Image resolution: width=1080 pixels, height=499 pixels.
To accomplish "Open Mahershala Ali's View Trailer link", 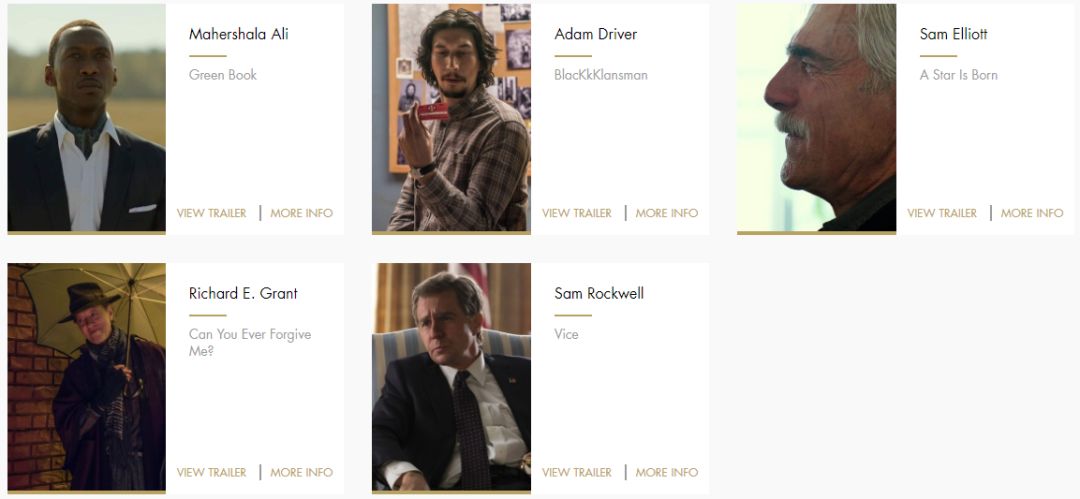I will [x=211, y=213].
